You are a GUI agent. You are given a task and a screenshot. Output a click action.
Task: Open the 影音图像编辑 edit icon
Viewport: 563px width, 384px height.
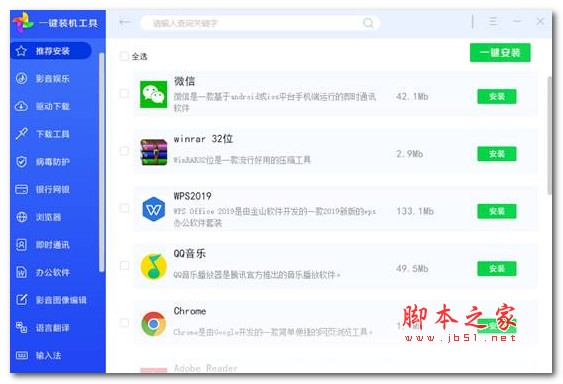[22, 300]
